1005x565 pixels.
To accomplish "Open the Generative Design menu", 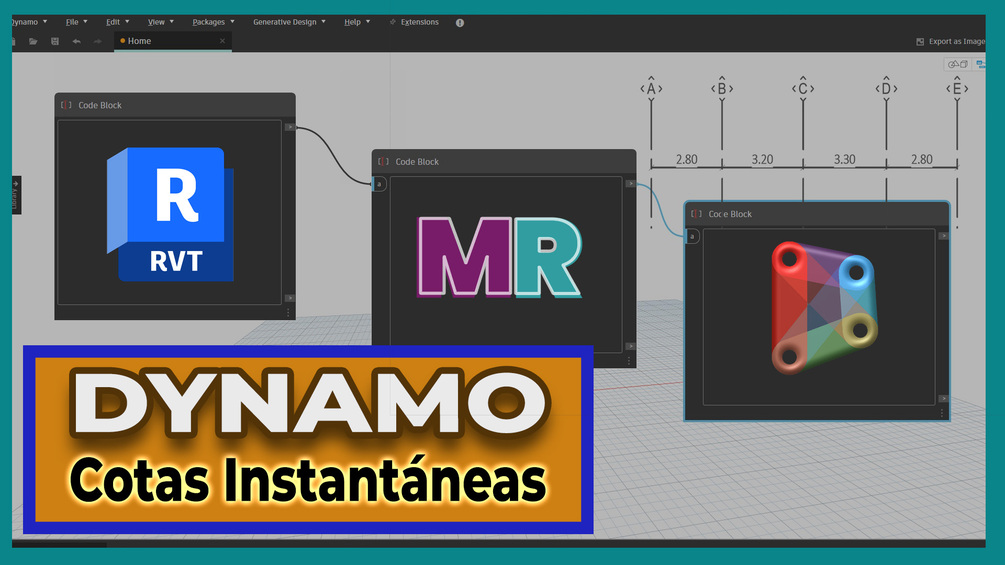I will tap(289, 22).
